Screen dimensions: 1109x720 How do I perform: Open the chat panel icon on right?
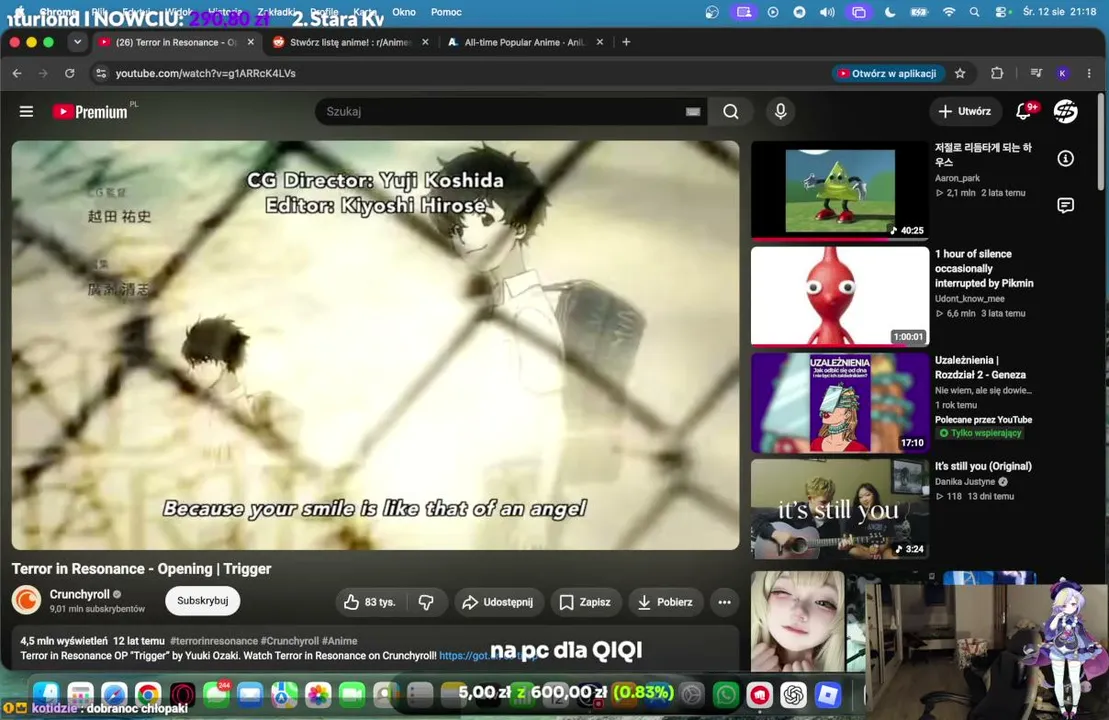coord(1065,205)
